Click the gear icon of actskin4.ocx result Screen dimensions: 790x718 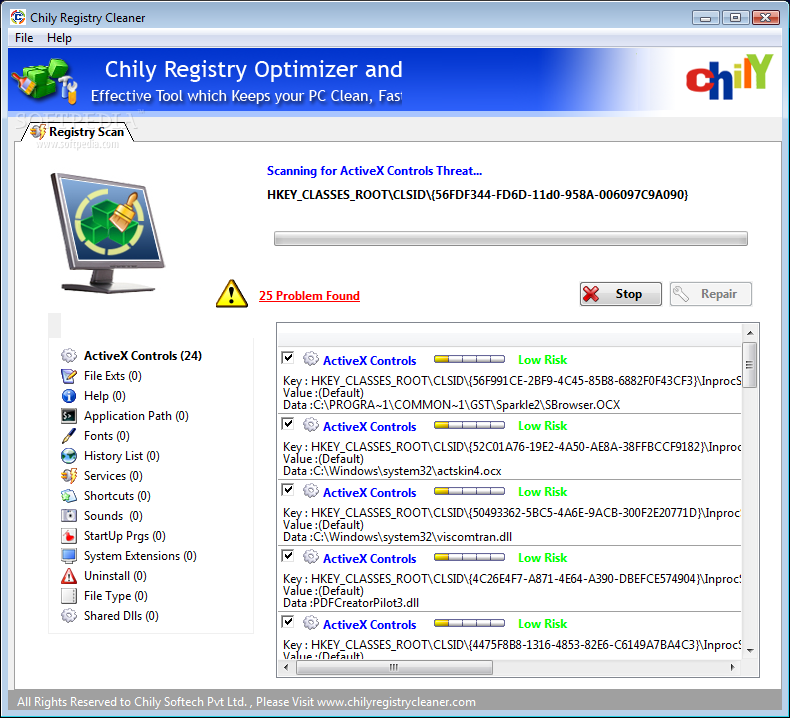[311, 425]
